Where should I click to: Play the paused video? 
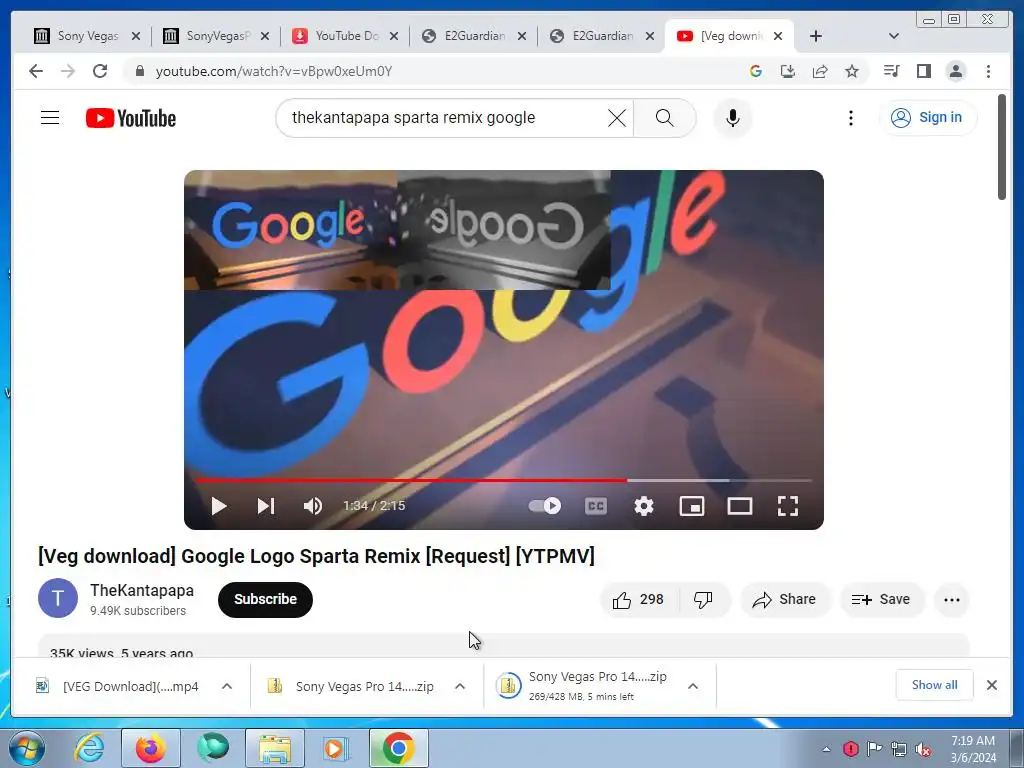click(x=219, y=506)
